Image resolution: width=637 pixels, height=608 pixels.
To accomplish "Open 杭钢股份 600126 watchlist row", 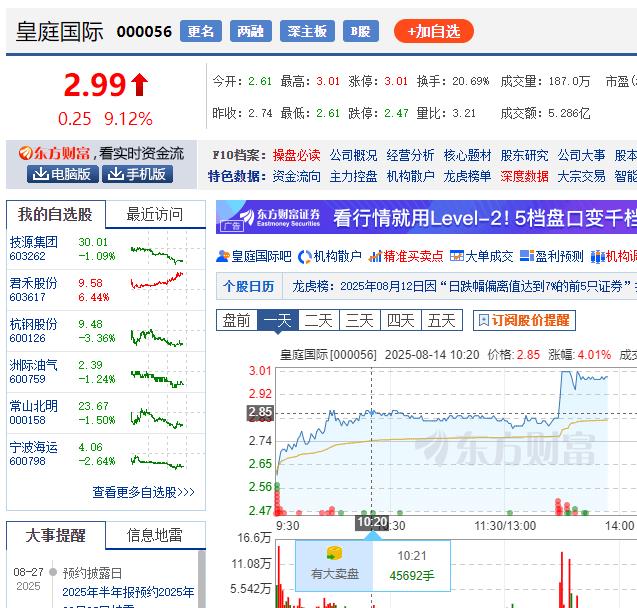I will (106, 331).
